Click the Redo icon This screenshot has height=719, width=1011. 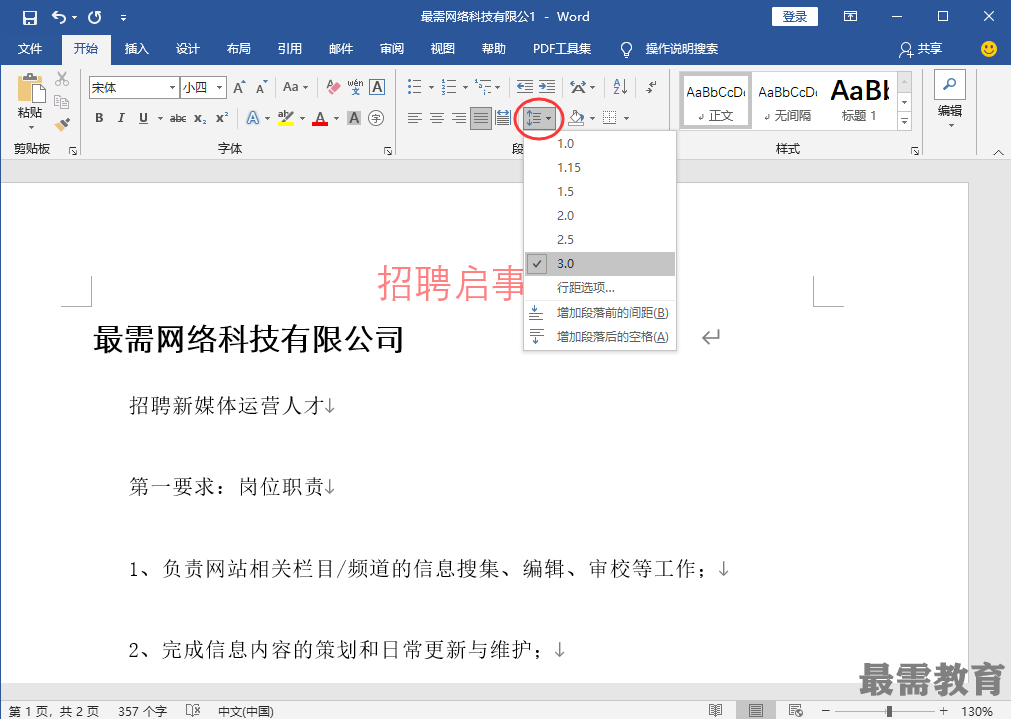coord(95,17)
